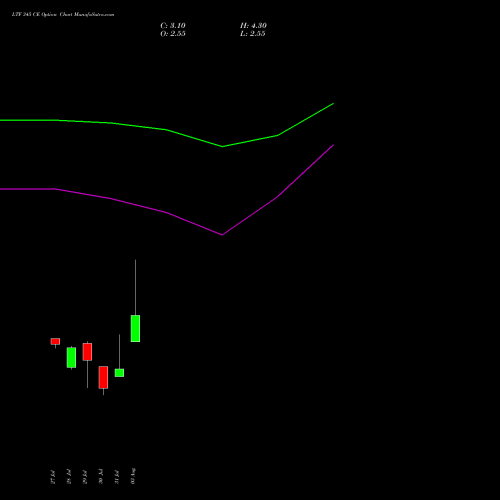Click the "31 Jul" date axis label
Screen dimensions: 500x500
point(117,477)
